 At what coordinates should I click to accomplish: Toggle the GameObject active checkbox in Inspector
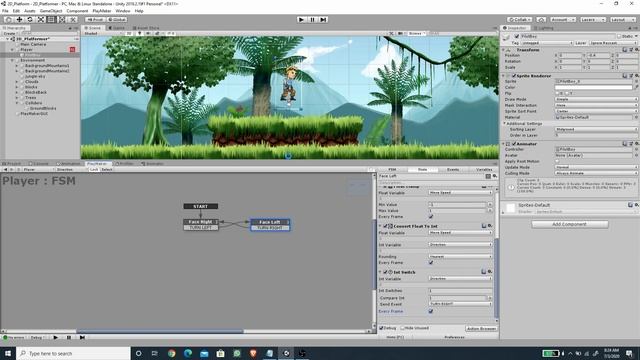click(x=517, y=36)
